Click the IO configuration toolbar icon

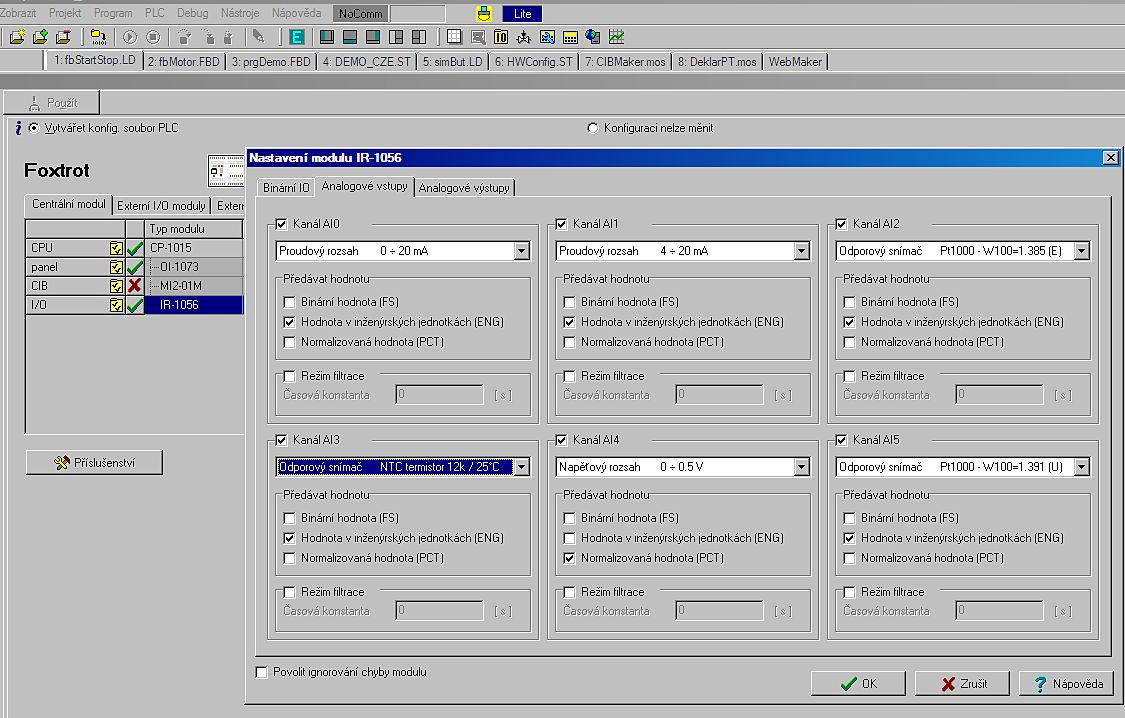pos(501,37)
